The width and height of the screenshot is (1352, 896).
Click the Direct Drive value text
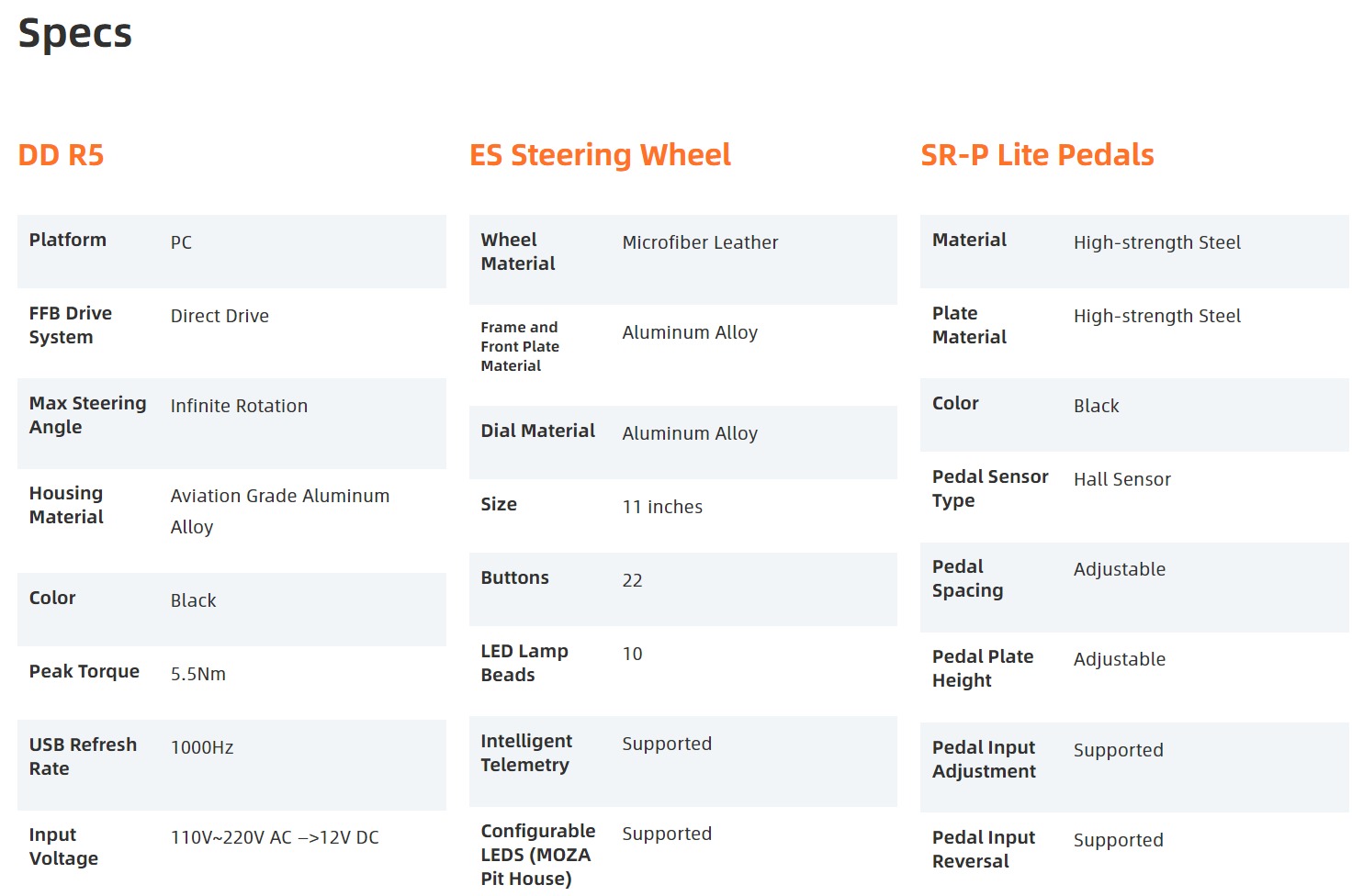pyautogui.click(x=220, y=316)
